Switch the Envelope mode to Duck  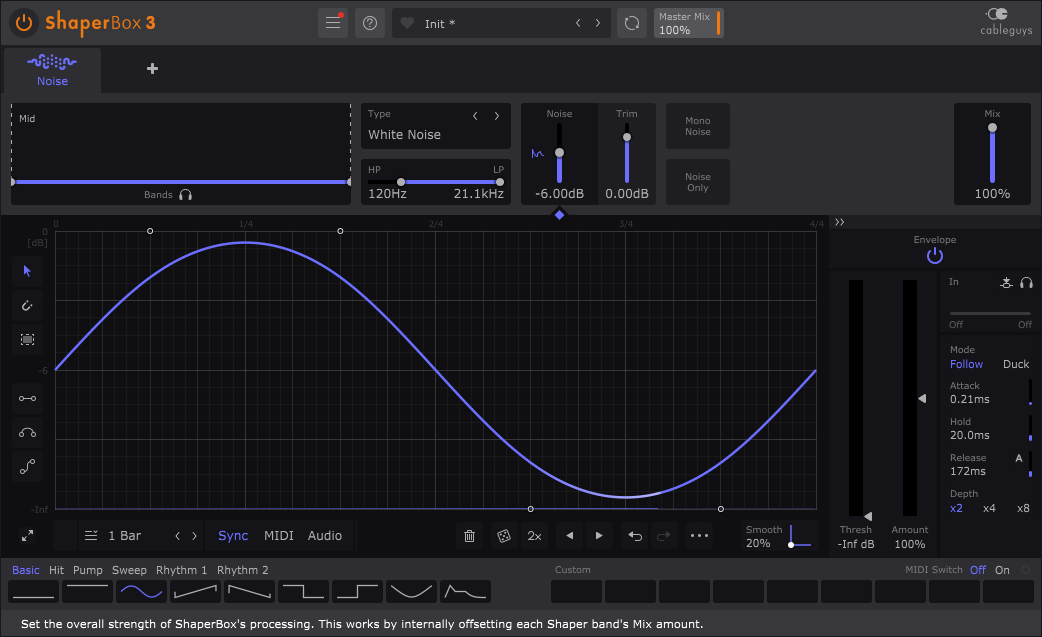(1015, 364)
